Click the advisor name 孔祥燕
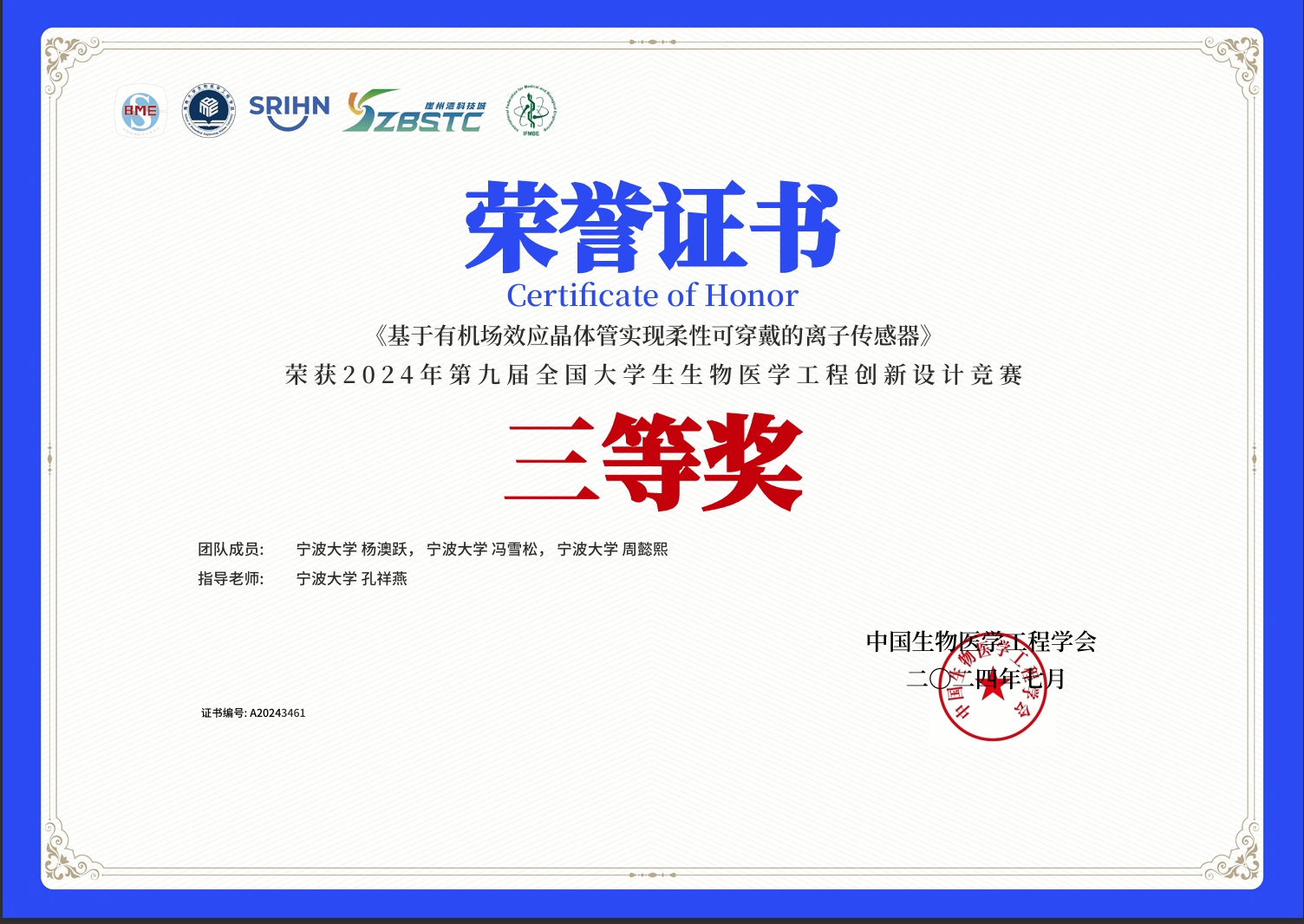Viewport: 1304px width, 924px height. point(384,578)
